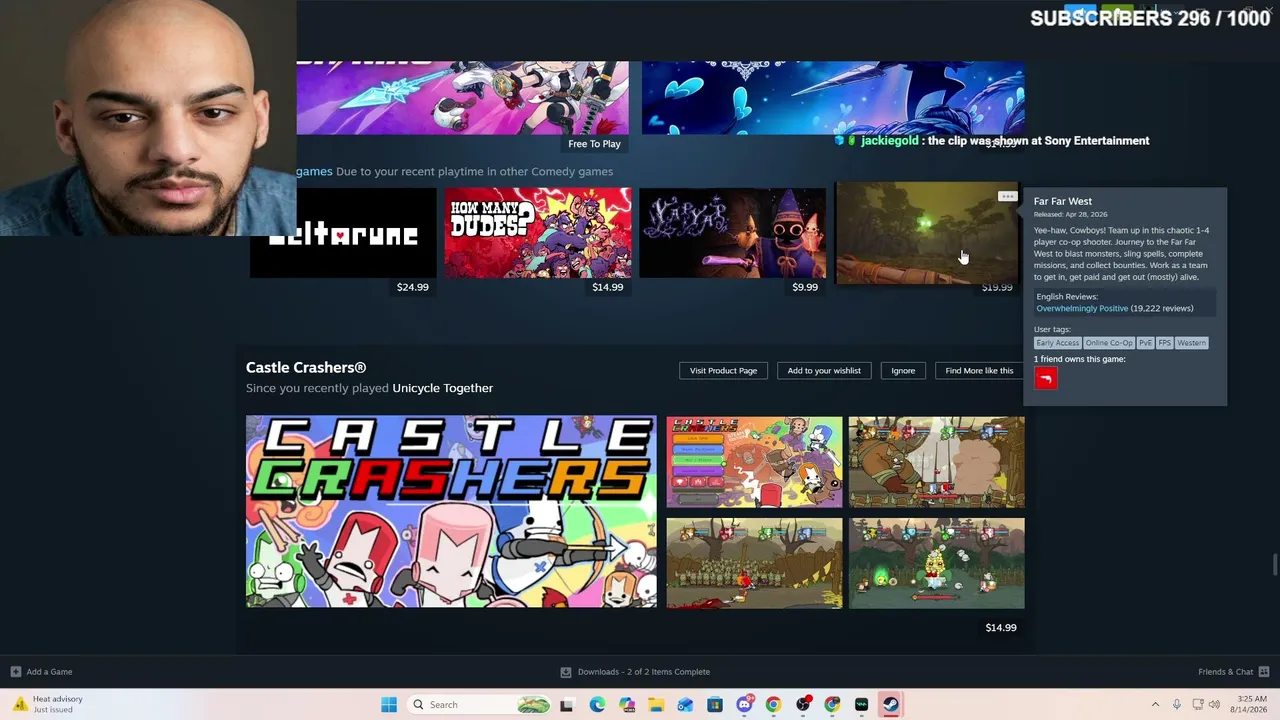Click the $14.99 price under How Many Dudes?
The height and width of the screenshot is (720, 1280).
pos(607,287)
